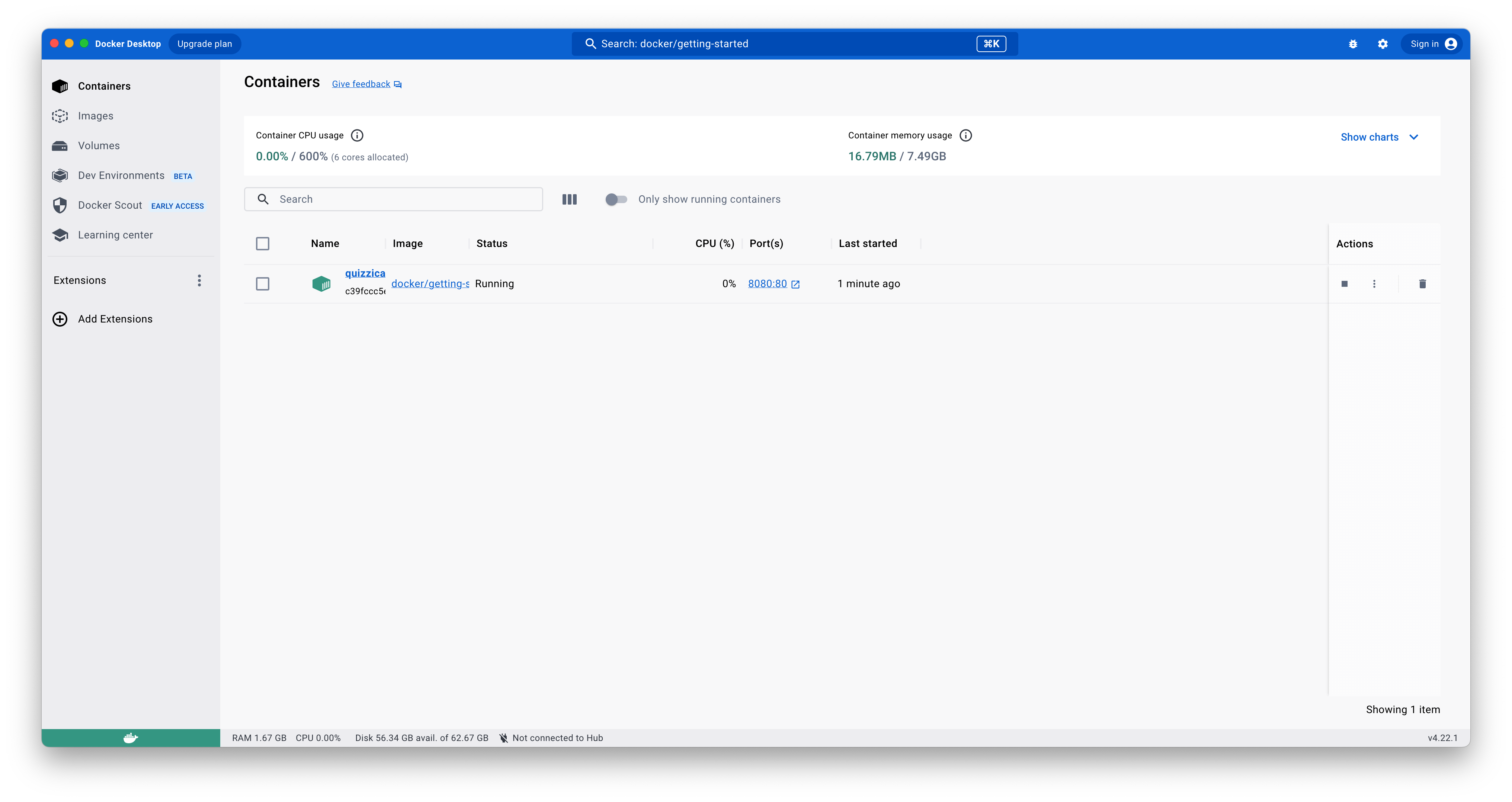This screenshot has width=1512, height=802.
Task: Click the CPU usage info icon
Action: pyautogui.click(x=357, y=135)
